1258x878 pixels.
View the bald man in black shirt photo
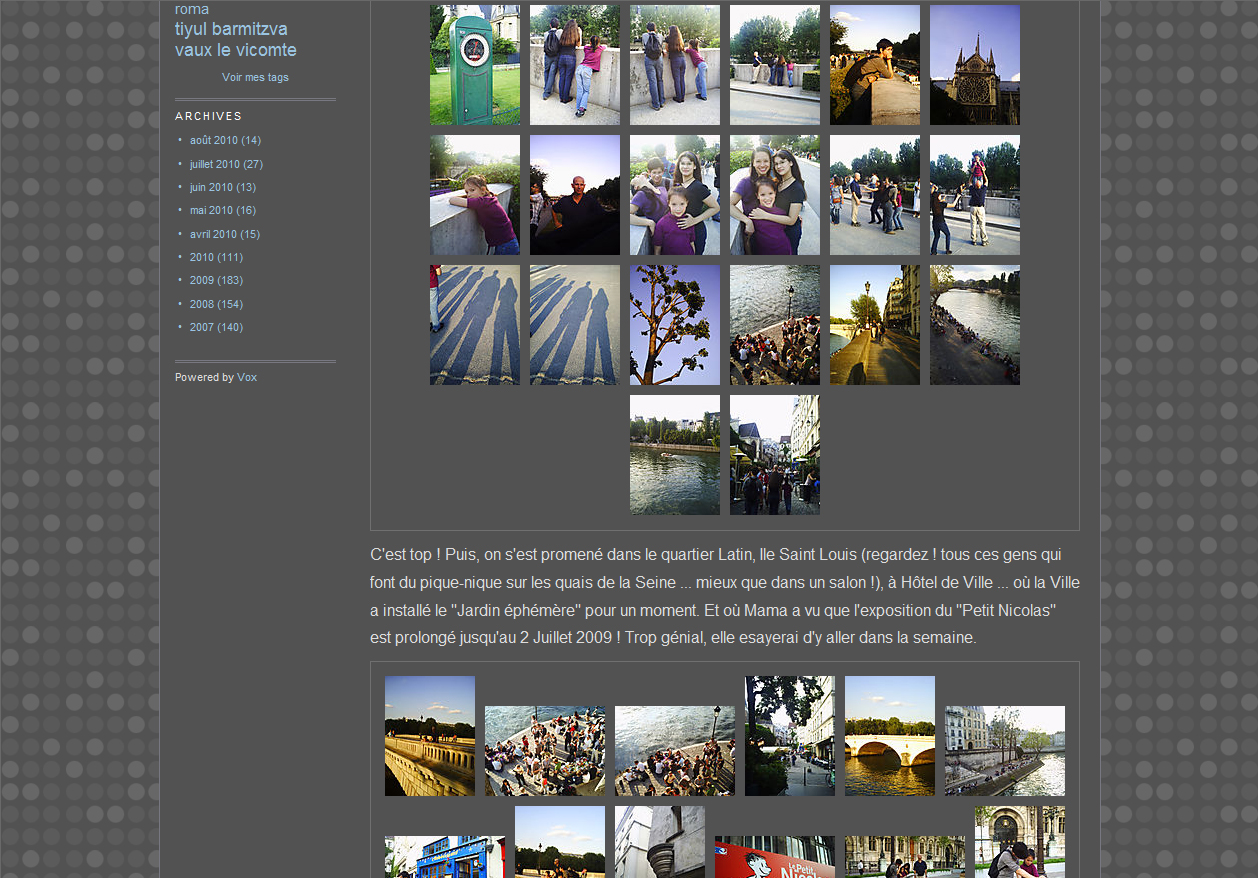click(x=575, y=195)
